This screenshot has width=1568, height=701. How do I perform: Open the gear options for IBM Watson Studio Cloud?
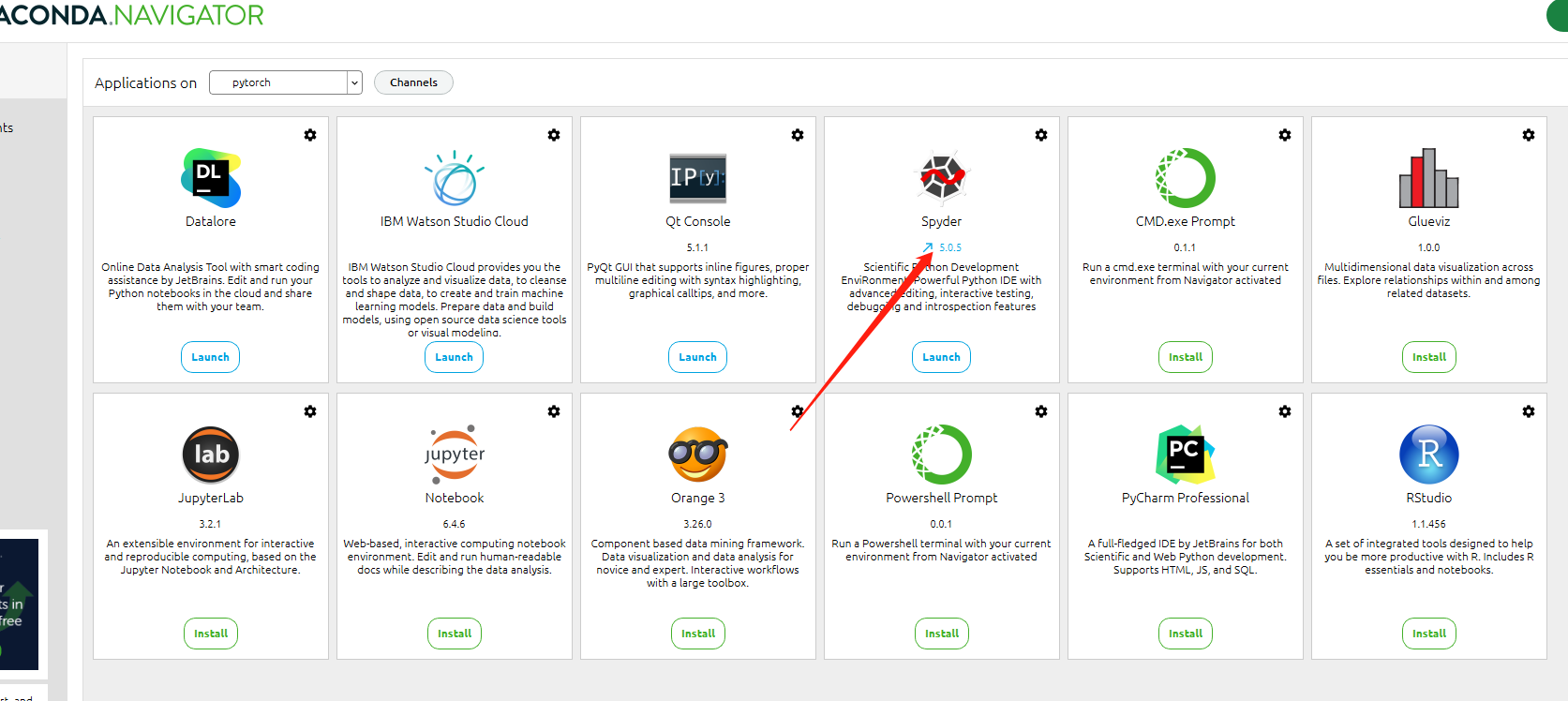point(554,135)
